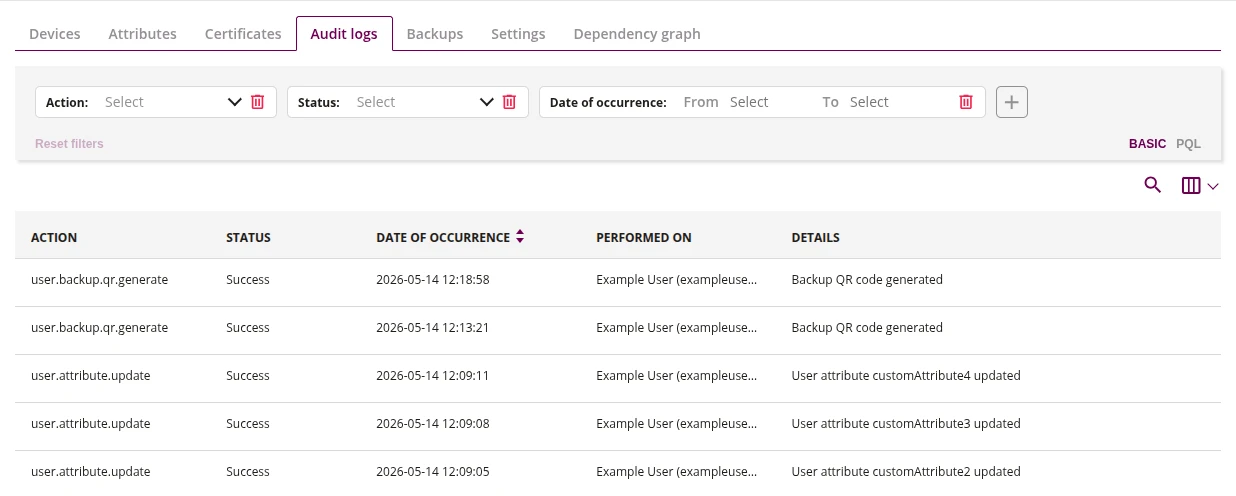This screenshot has width=1236, height=496.
Task: Click the PERFORMED ON column header
Action: (644, 238)
